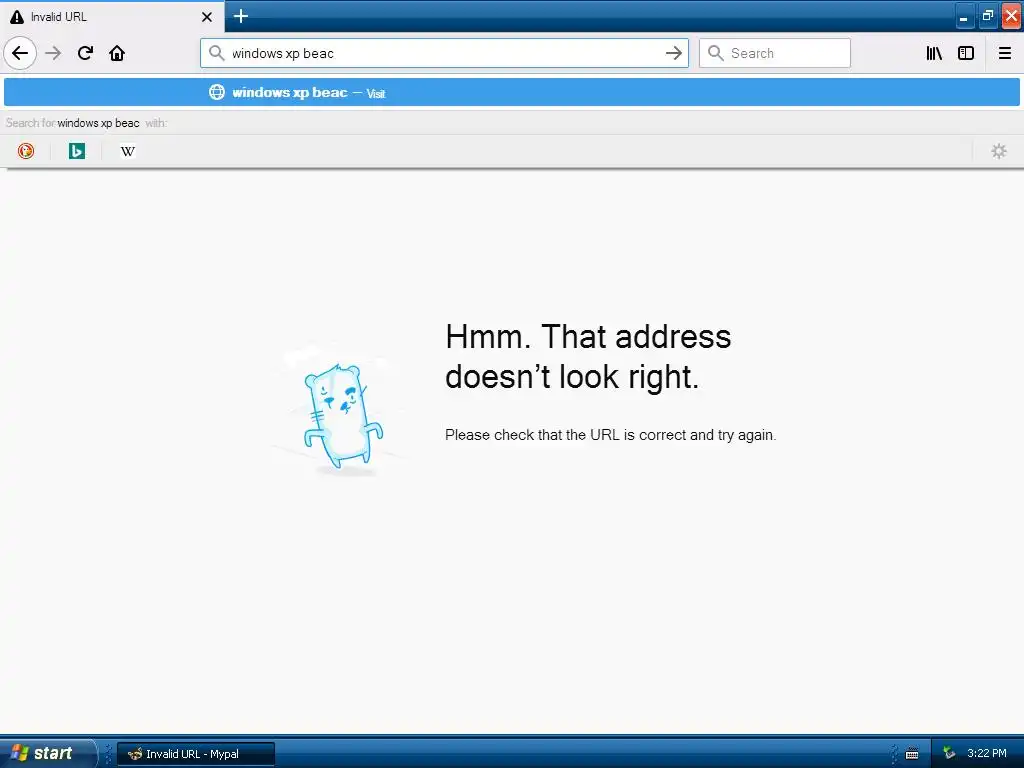
Task: Focus the Search box field
Action: (775, 53)
